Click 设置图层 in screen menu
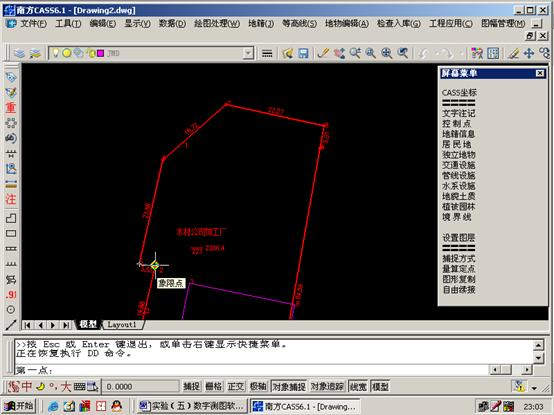The image size is (554, 415). point(459,238)
